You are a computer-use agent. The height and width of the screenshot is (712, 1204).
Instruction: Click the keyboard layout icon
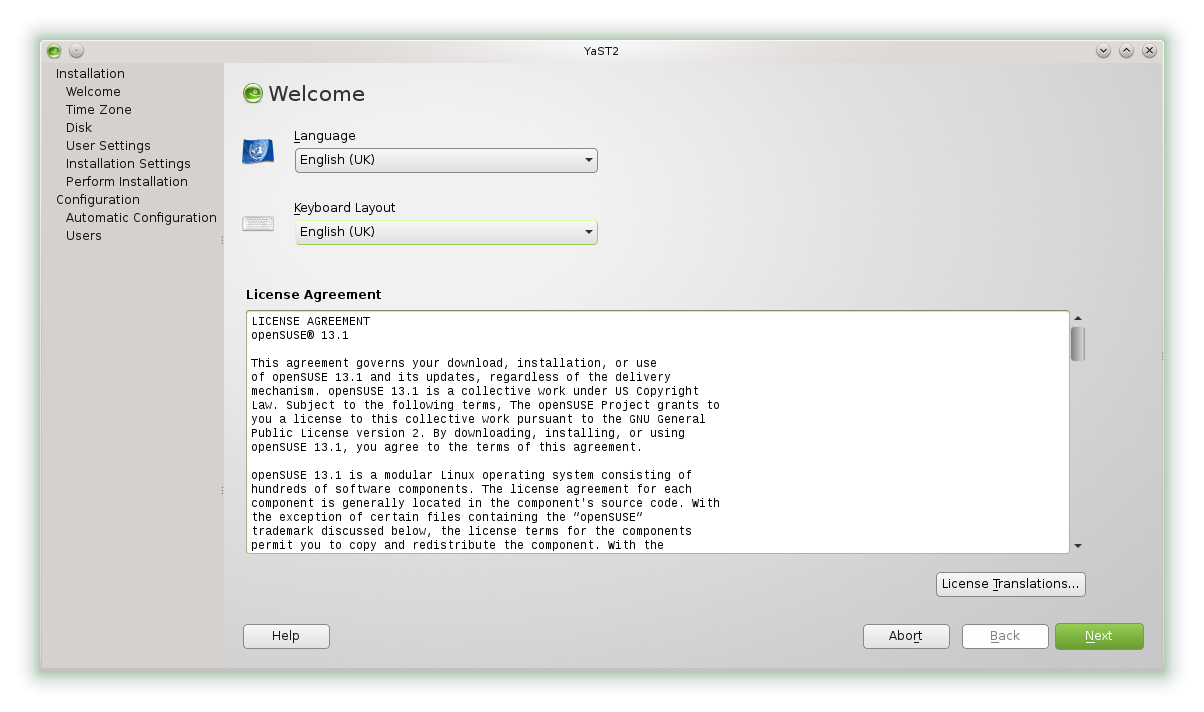click(258, 224)
